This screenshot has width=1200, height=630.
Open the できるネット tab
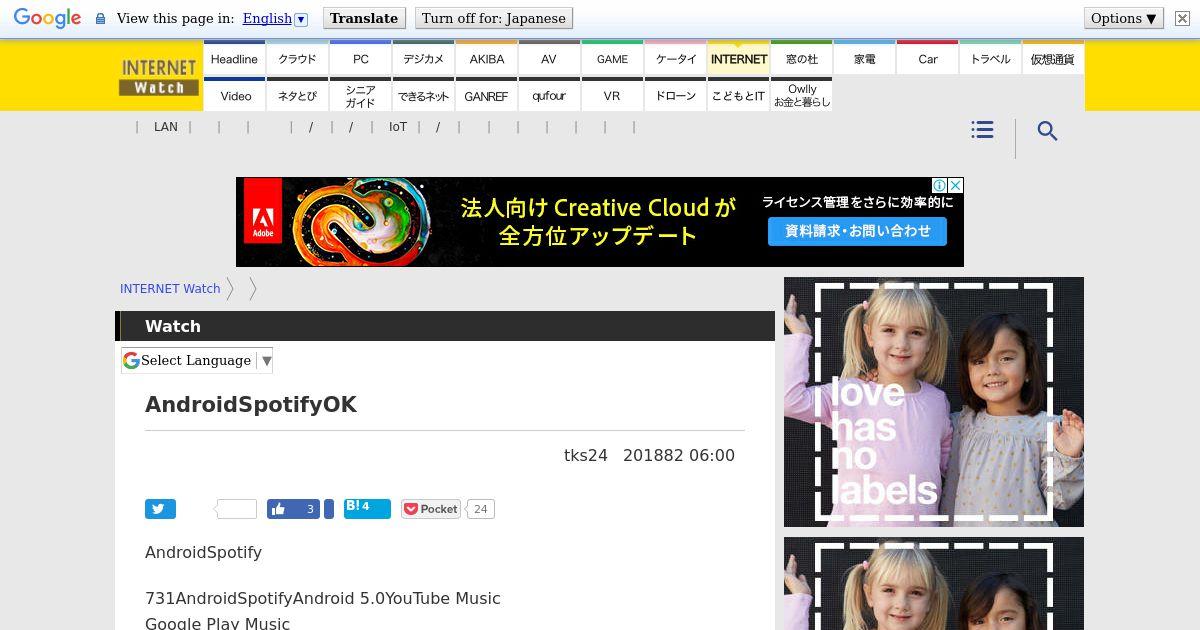424,95
